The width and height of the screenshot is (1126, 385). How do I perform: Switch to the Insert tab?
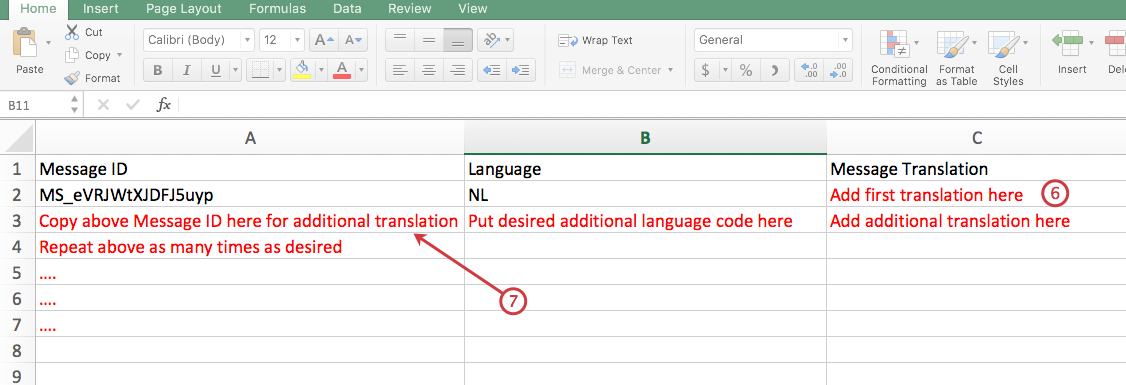point(101,9)
